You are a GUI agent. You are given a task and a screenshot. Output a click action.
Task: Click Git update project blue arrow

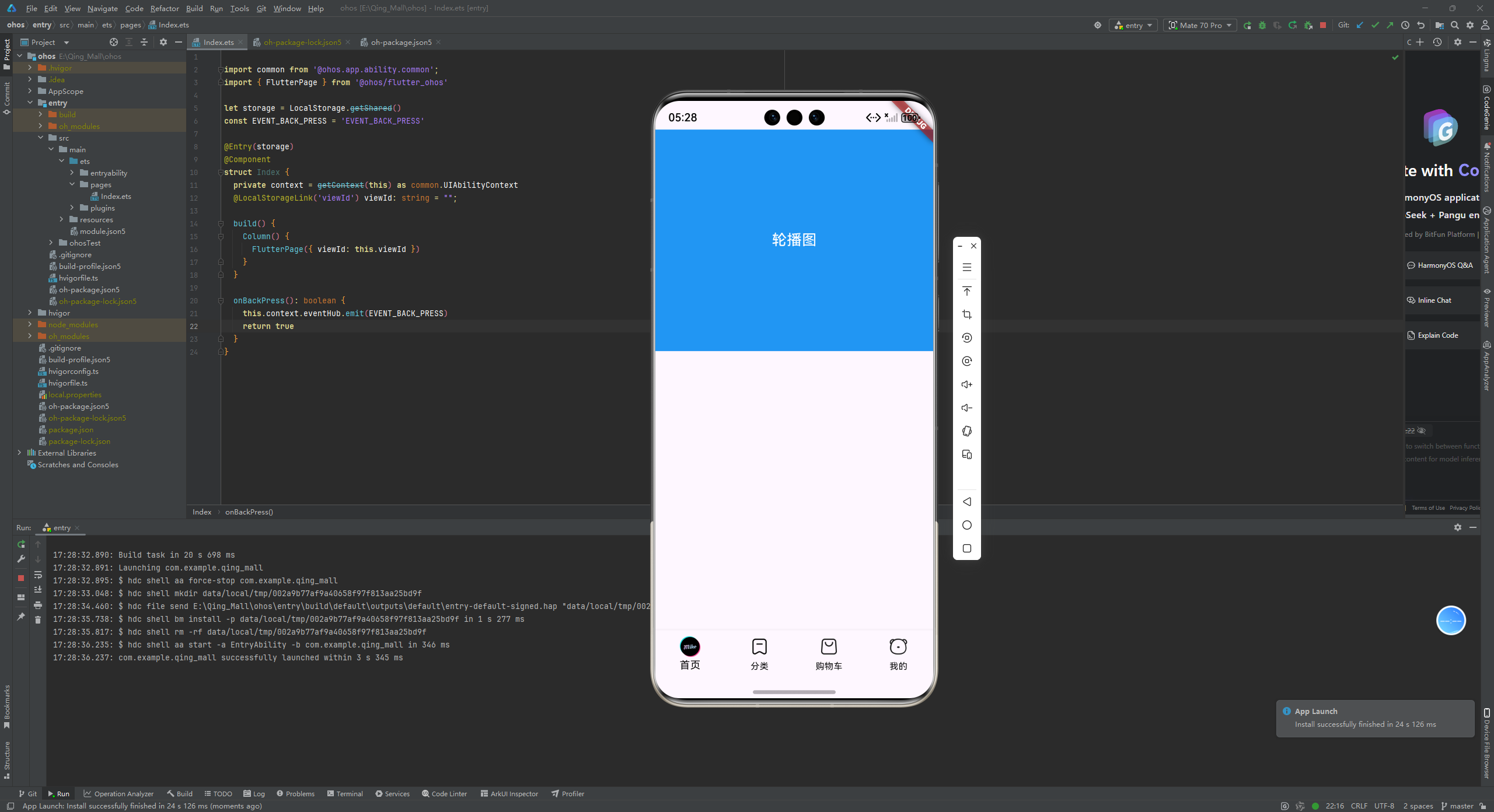click(x=1360, y=25)
